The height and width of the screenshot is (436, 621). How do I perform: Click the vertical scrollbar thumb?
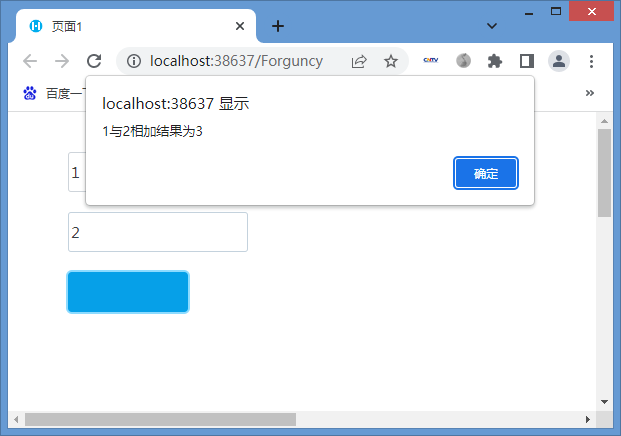pos(604,173)
